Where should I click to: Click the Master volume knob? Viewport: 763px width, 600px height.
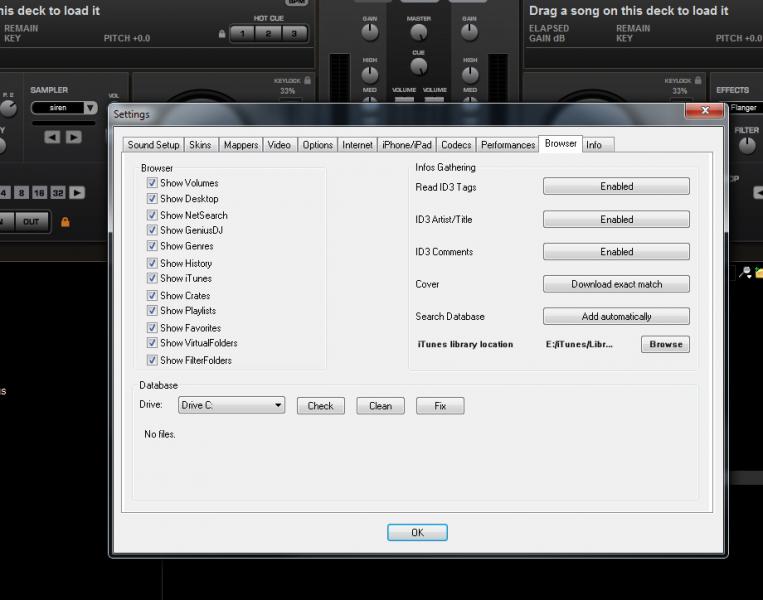pos(418,32)
